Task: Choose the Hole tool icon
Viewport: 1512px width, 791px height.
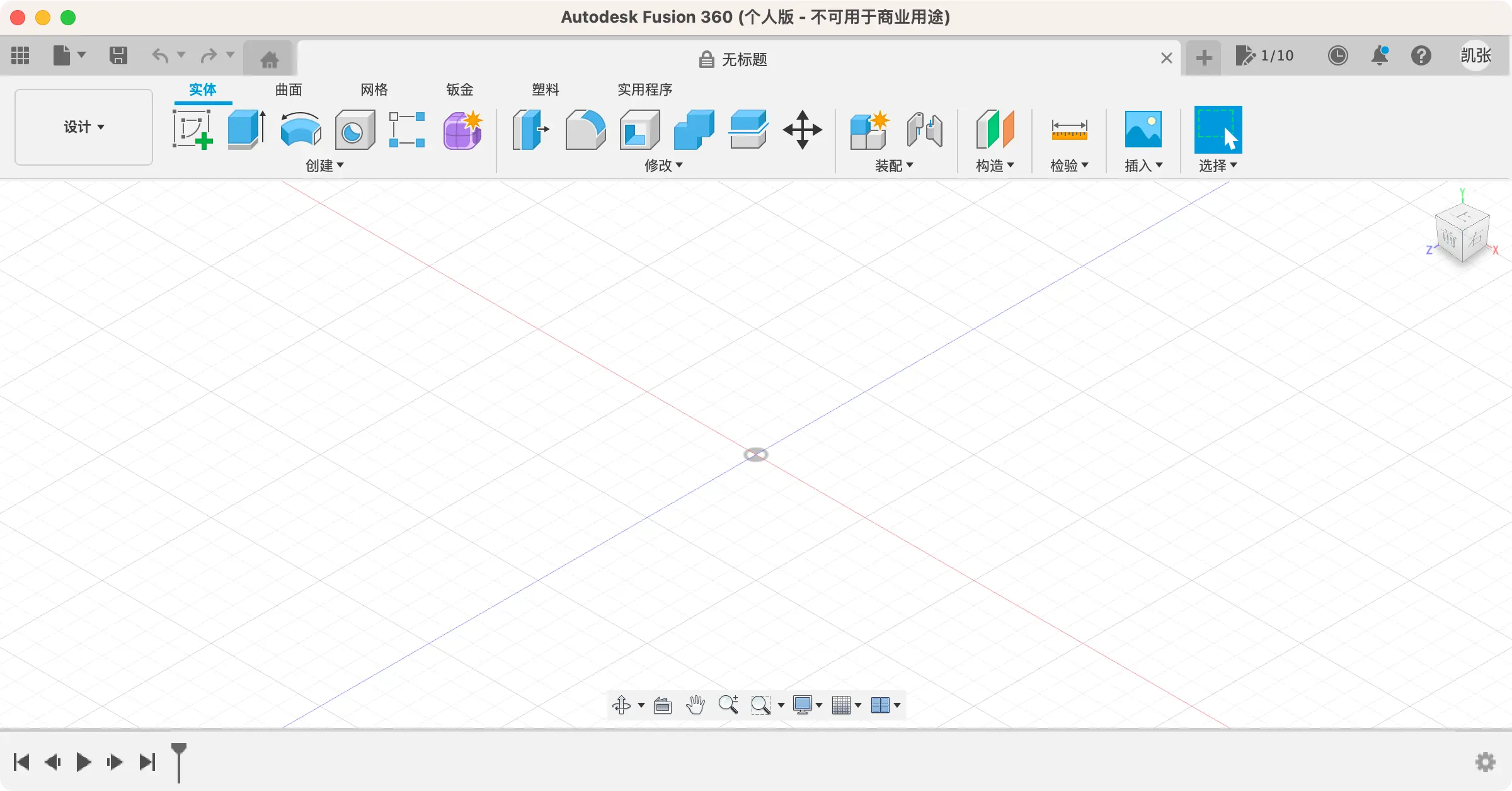Action: tap(355, 129)
